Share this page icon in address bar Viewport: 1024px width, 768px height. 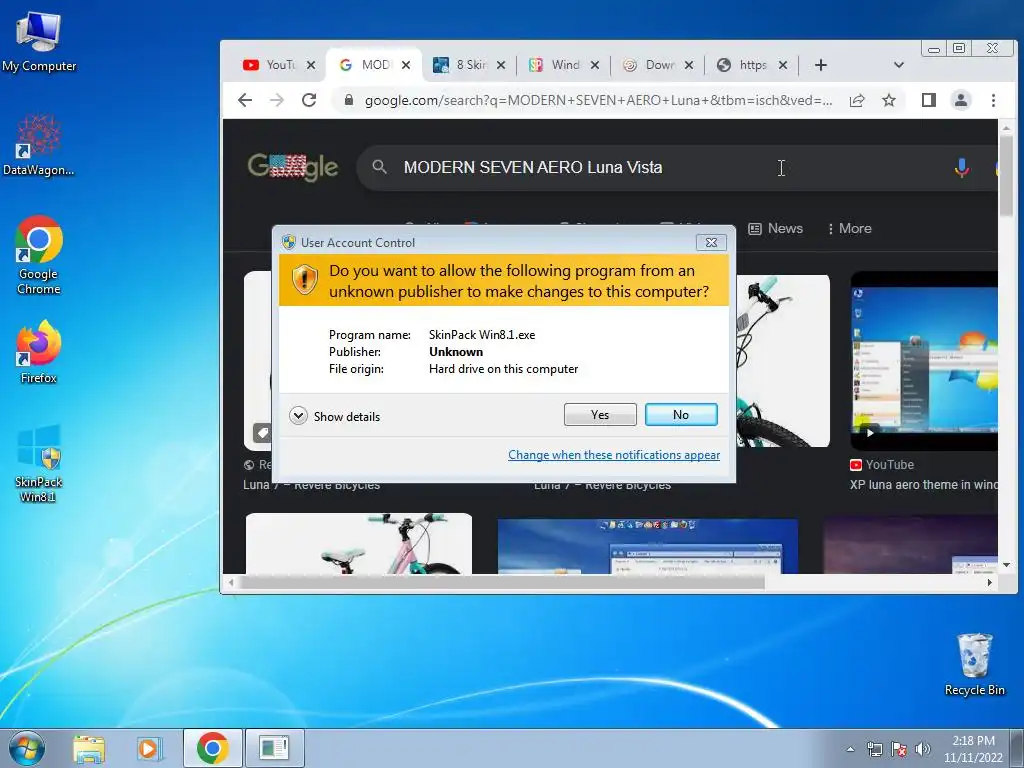click(x=857, y=100)
